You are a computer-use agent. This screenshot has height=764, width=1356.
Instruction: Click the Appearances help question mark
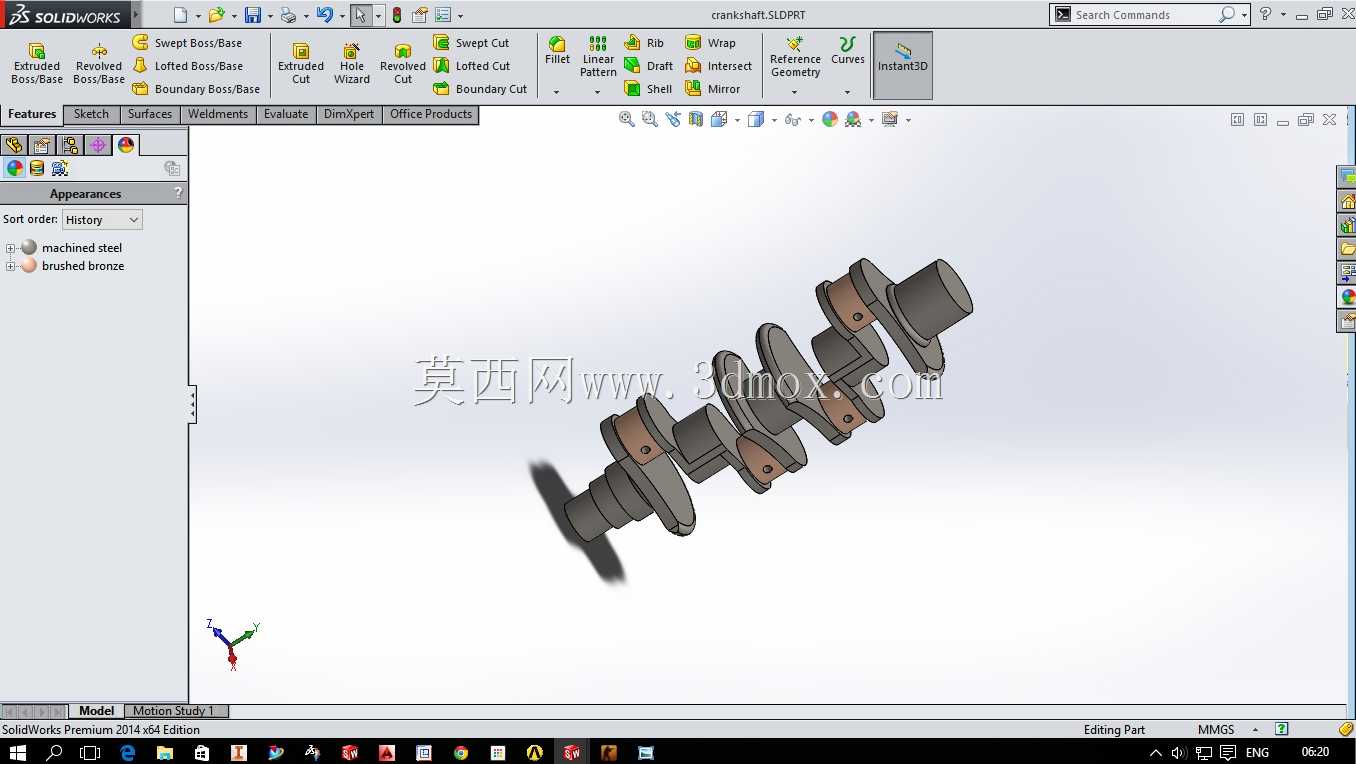click(178, 193)
